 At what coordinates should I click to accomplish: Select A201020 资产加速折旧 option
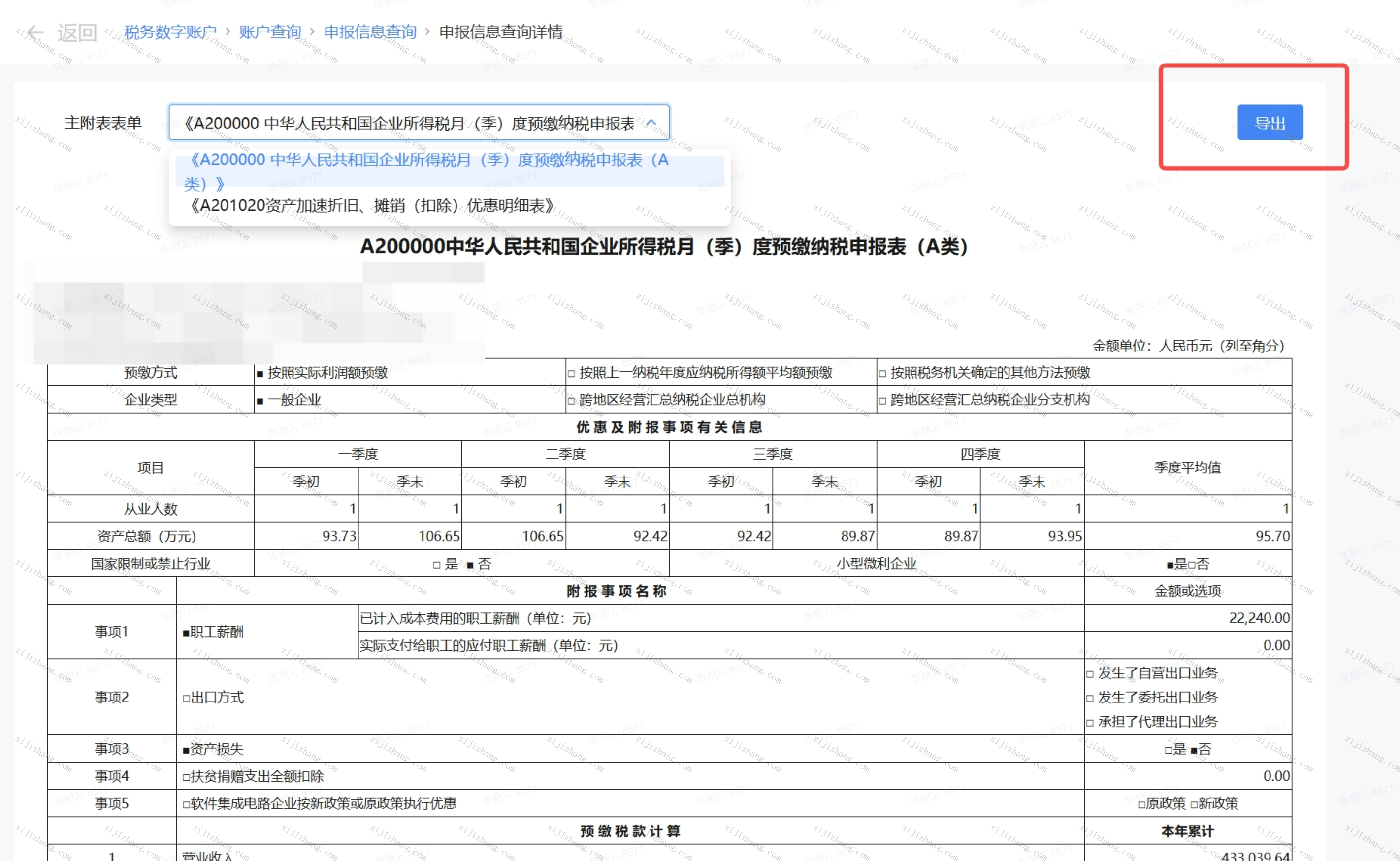[371, 206]
